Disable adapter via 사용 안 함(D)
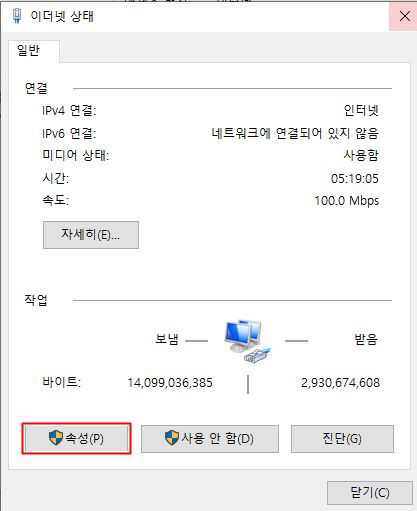This screenshot has height=511, width=417. 210,439
